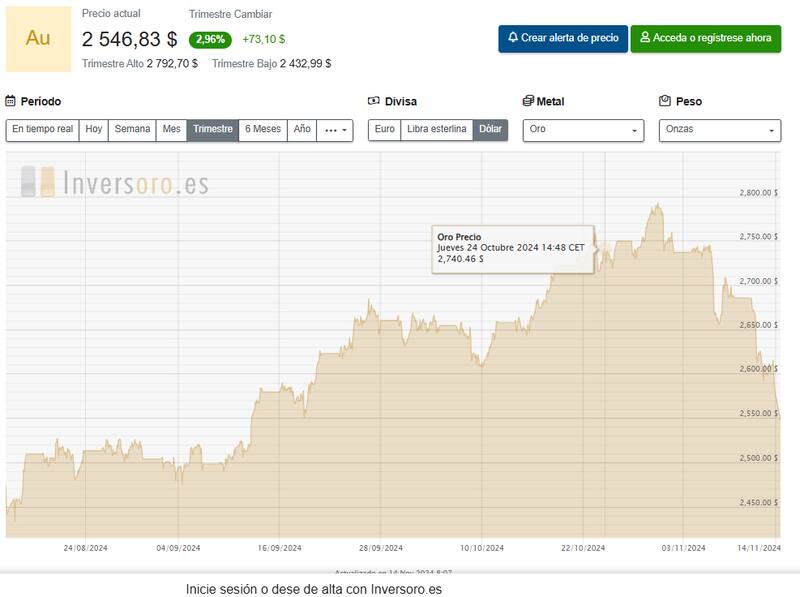Open the Onzas weight dropdown

click(720, 130)
